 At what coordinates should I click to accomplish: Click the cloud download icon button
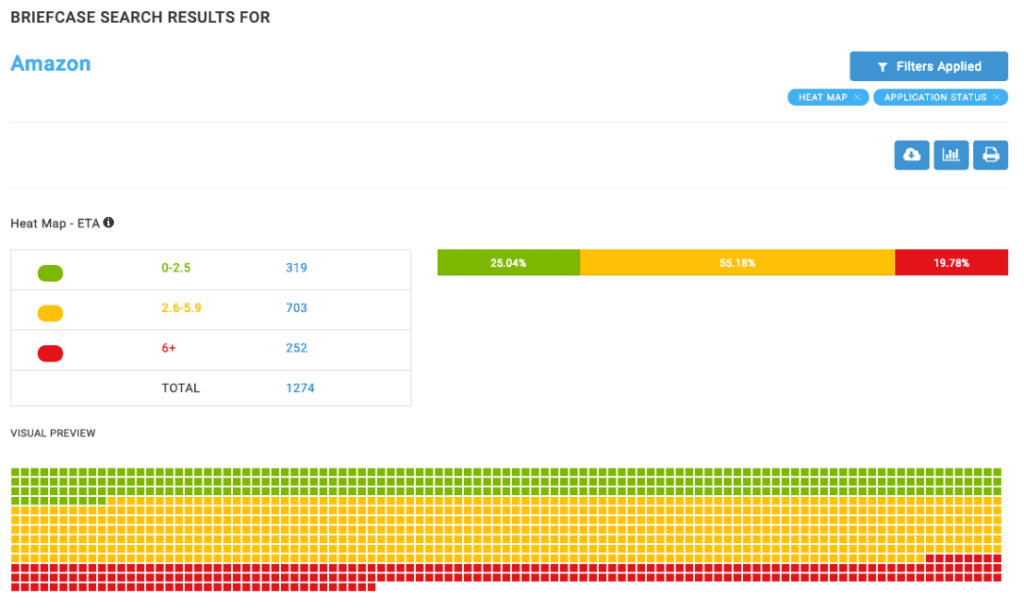[x=911, y=155]
